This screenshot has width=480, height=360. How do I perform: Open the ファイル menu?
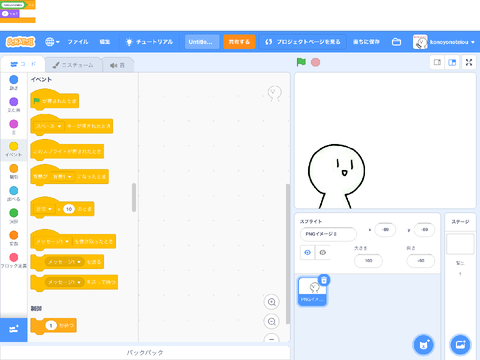coord(78,42)
